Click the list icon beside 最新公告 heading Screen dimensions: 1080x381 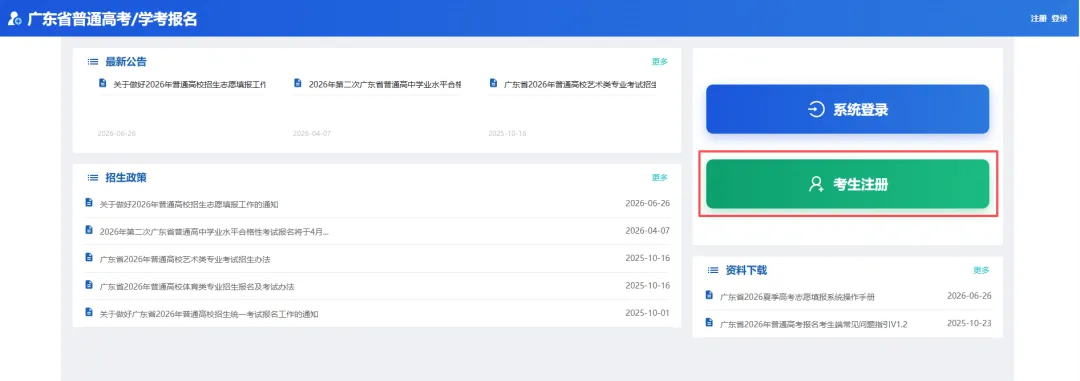coord(93,62)
